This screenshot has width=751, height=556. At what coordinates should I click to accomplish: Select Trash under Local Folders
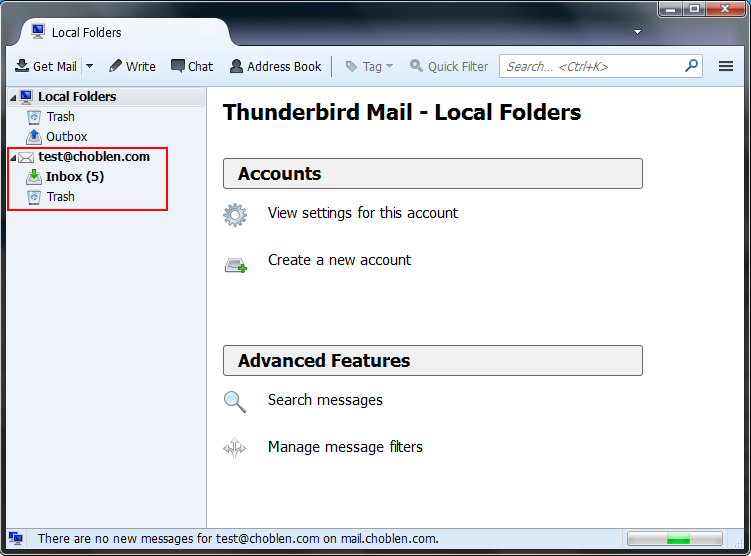click(60, 117)
